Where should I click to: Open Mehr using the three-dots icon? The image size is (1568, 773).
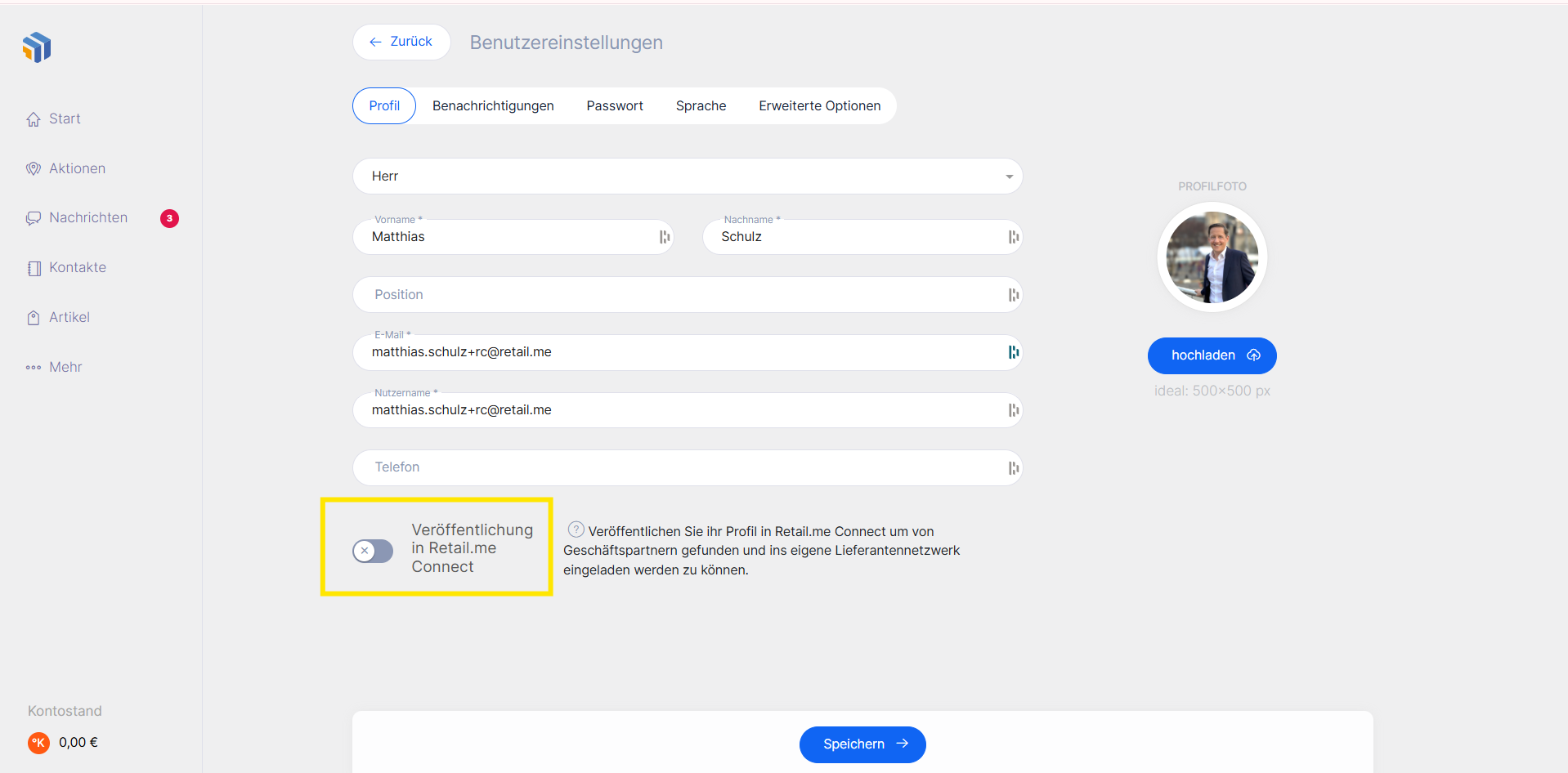pos(34,368)
